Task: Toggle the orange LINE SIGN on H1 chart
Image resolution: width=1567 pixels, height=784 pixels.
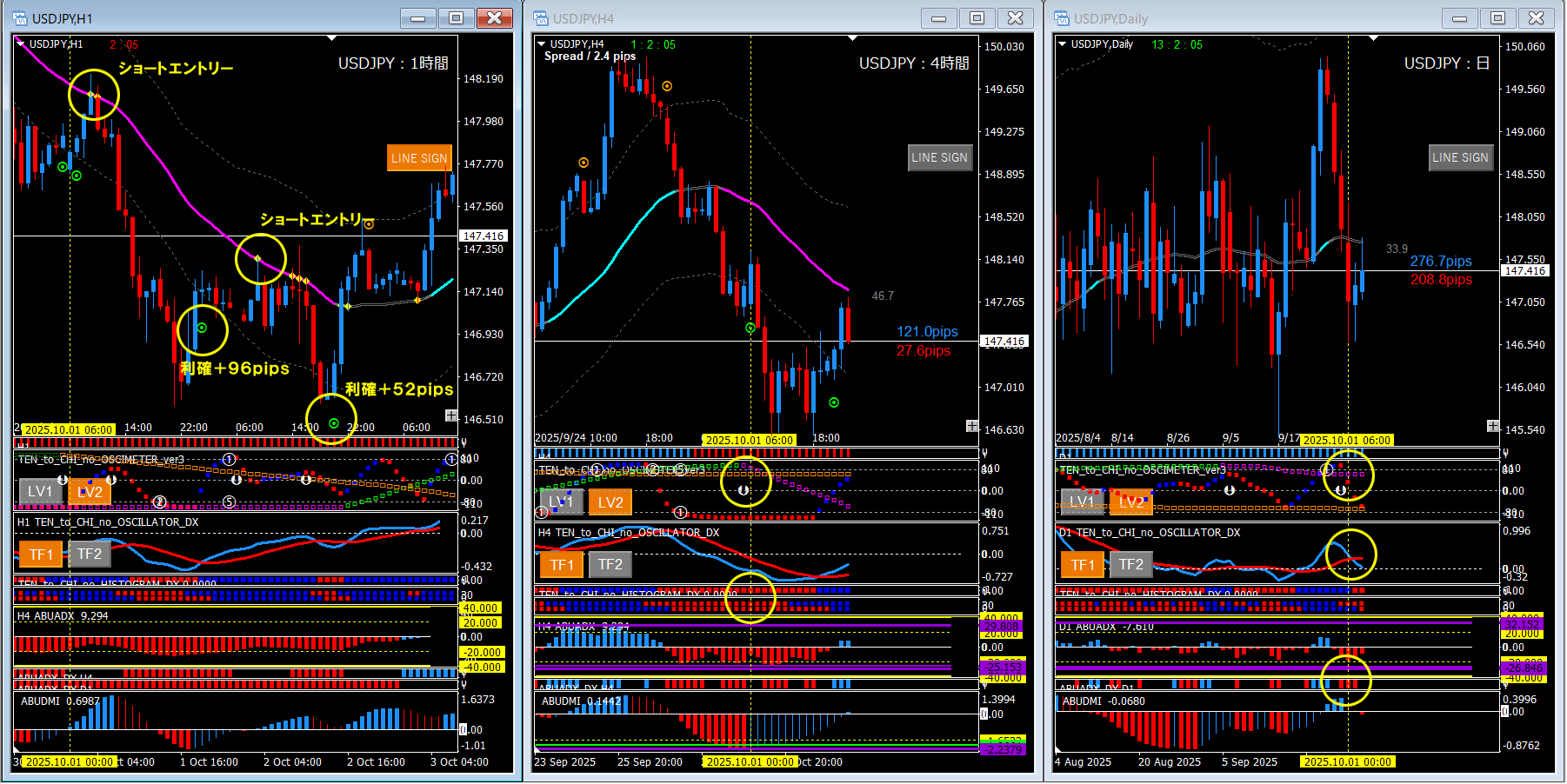Action: click(x=419, y=158)
